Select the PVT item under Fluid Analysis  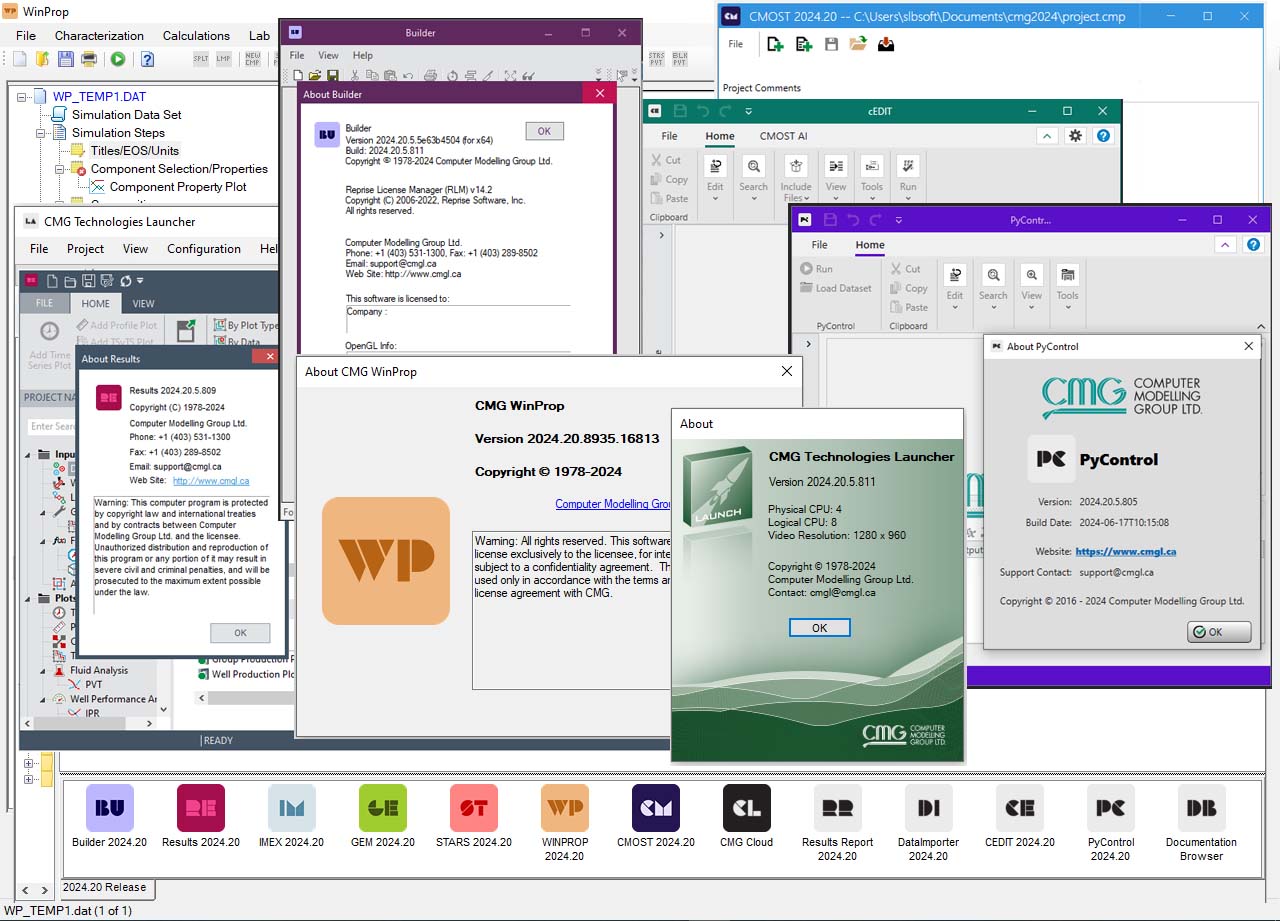point(94,685)
